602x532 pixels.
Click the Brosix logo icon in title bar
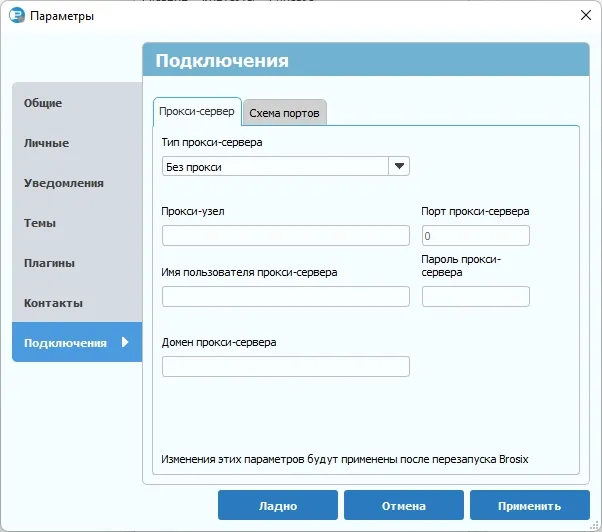pos(17,15)
